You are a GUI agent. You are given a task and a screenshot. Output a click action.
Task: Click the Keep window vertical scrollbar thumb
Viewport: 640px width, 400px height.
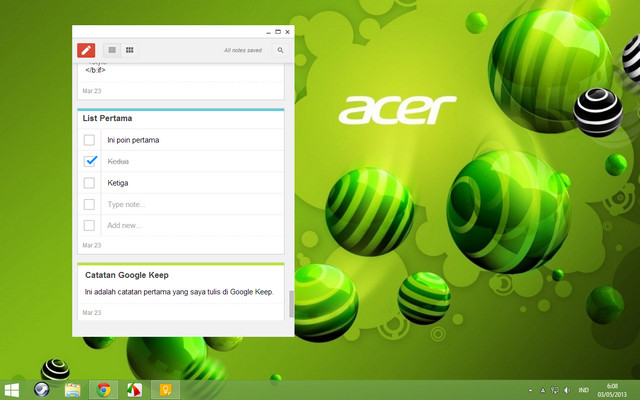tap(291, 304)
